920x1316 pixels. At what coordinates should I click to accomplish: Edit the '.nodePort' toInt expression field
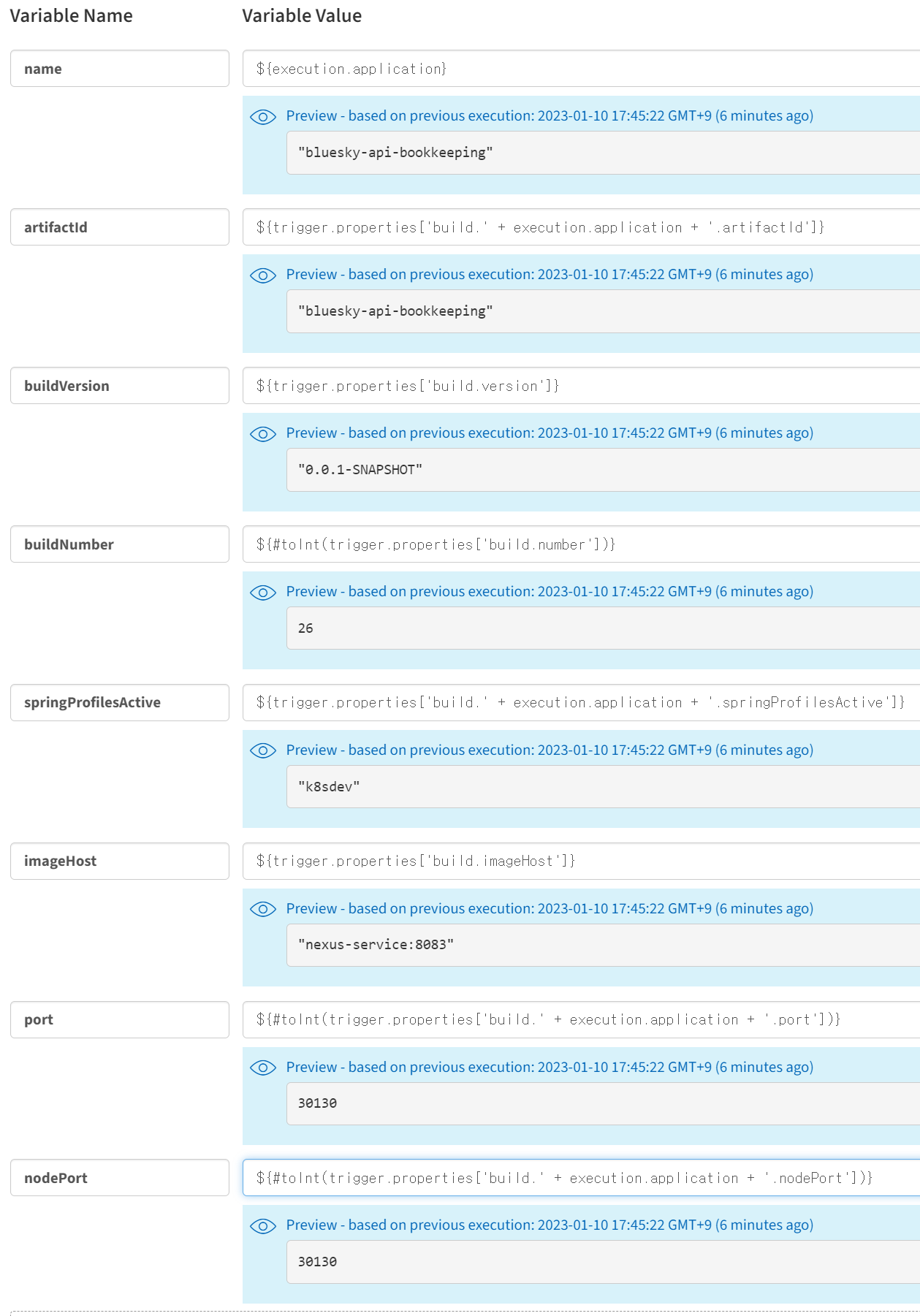coord(581,1178)
